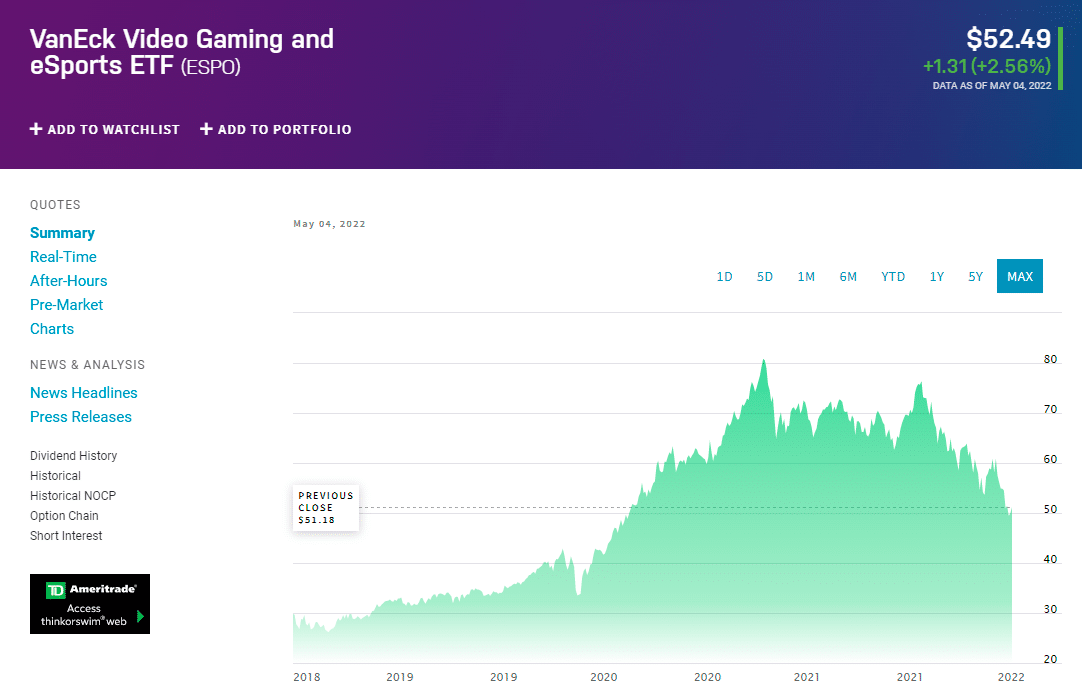Image resolution: width=1082 pixels, height=695 pixels.
Task: Click the 20 y-axis label
Action: point(1050,659)
